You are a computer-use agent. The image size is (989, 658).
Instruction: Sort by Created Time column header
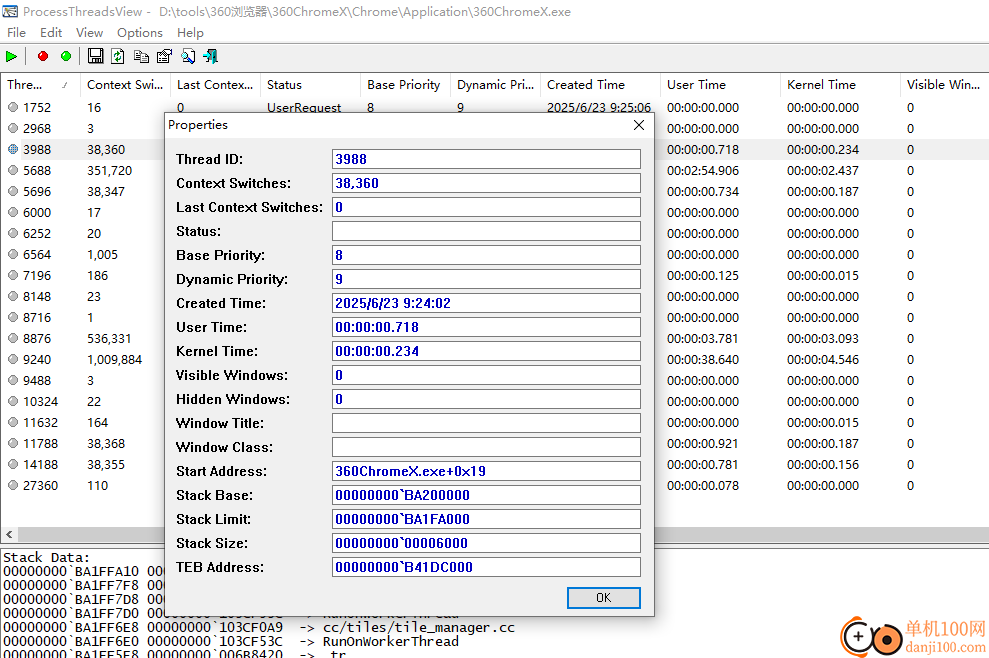[x=600, y=85]
